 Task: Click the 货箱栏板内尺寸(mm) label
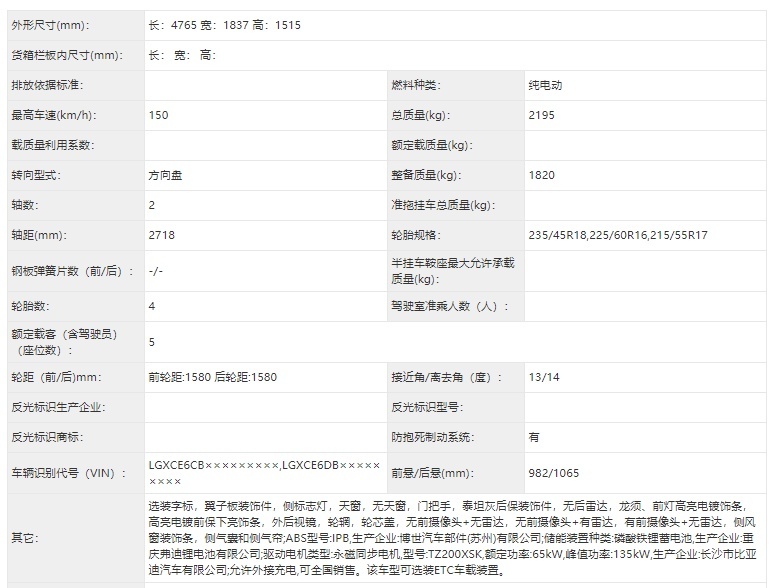pos(67,55)
